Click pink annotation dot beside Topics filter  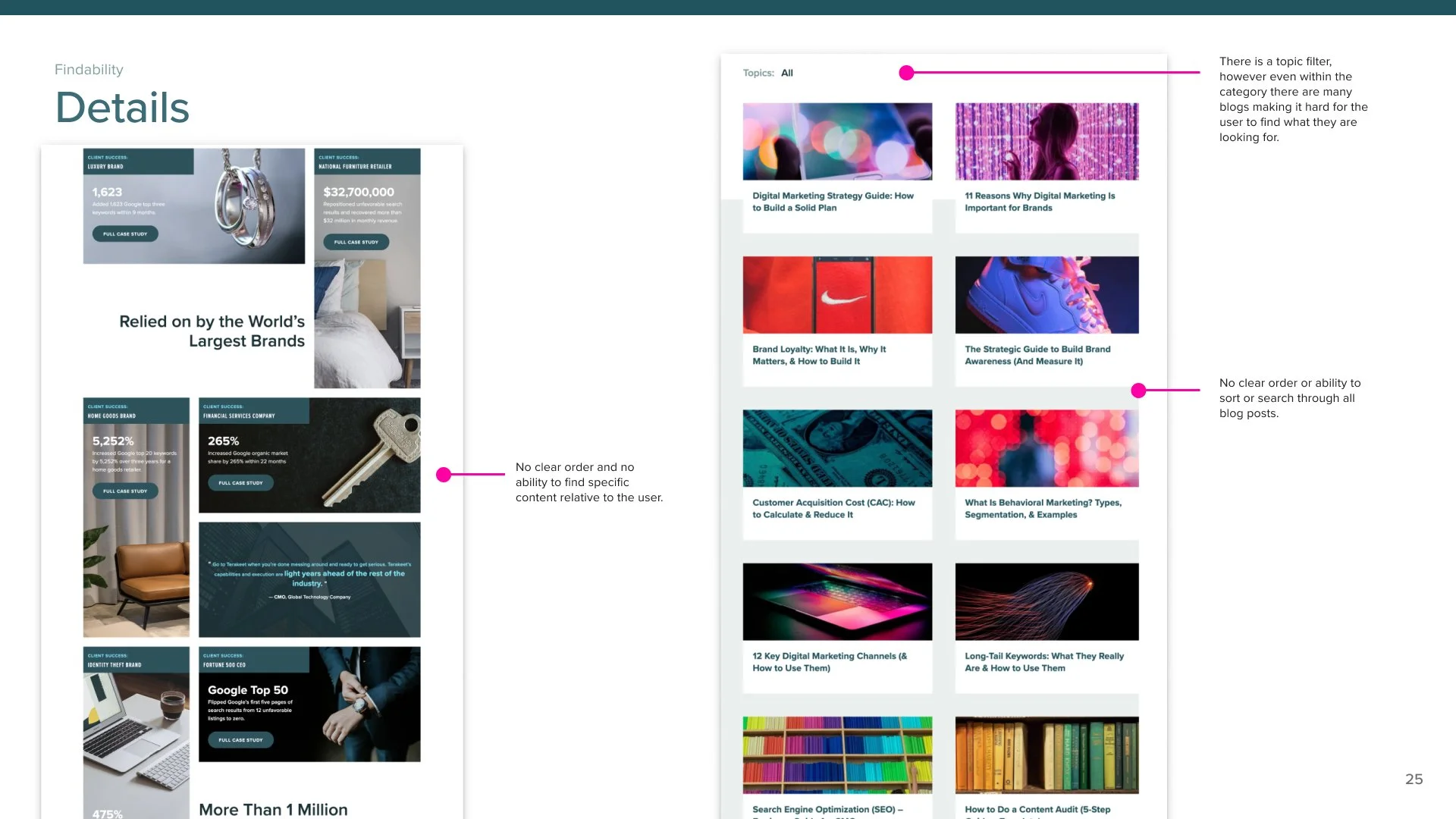pos(906,73)
